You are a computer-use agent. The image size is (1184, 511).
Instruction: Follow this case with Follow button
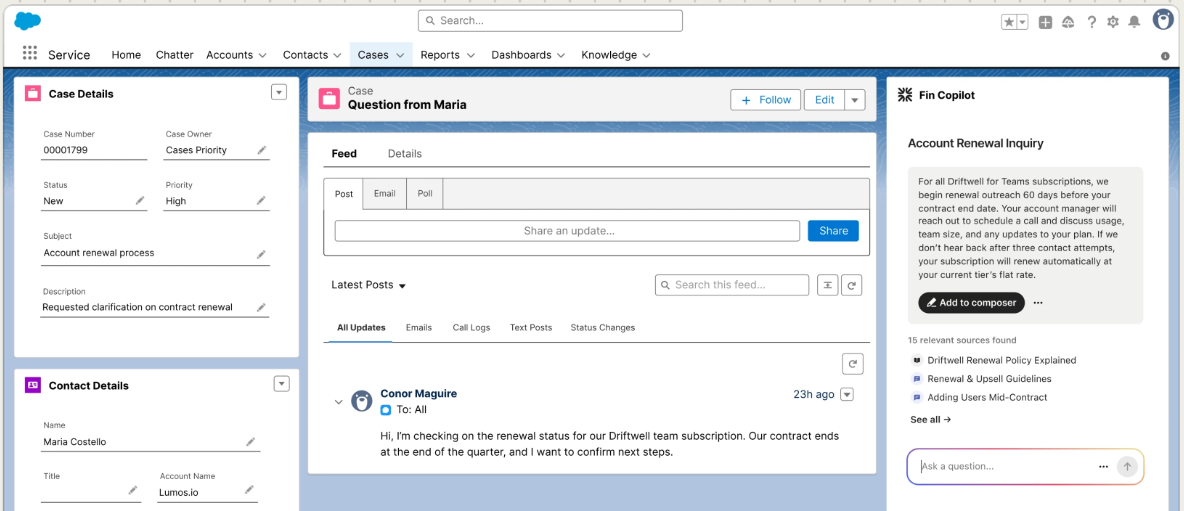coord(766,100)
